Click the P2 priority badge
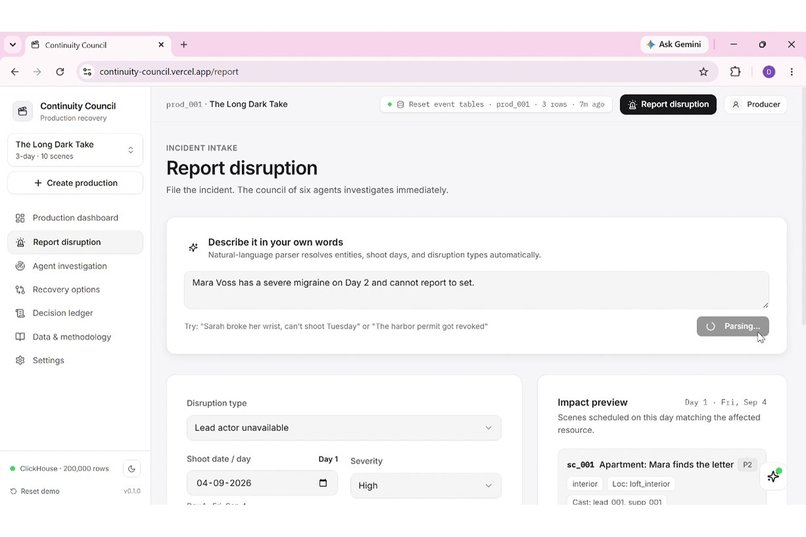The image size is (806, 537). click(x=747, y=465)
